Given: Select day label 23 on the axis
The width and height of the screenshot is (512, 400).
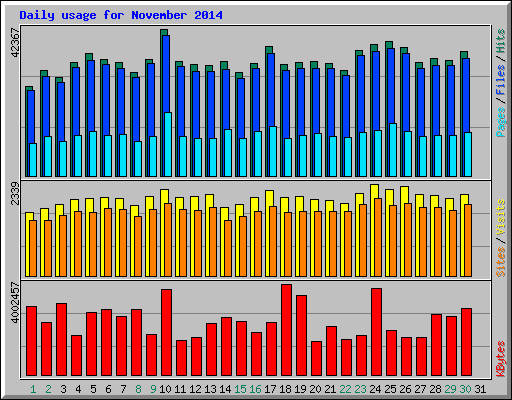Looking at the screenshot, I should click(360, 389).
